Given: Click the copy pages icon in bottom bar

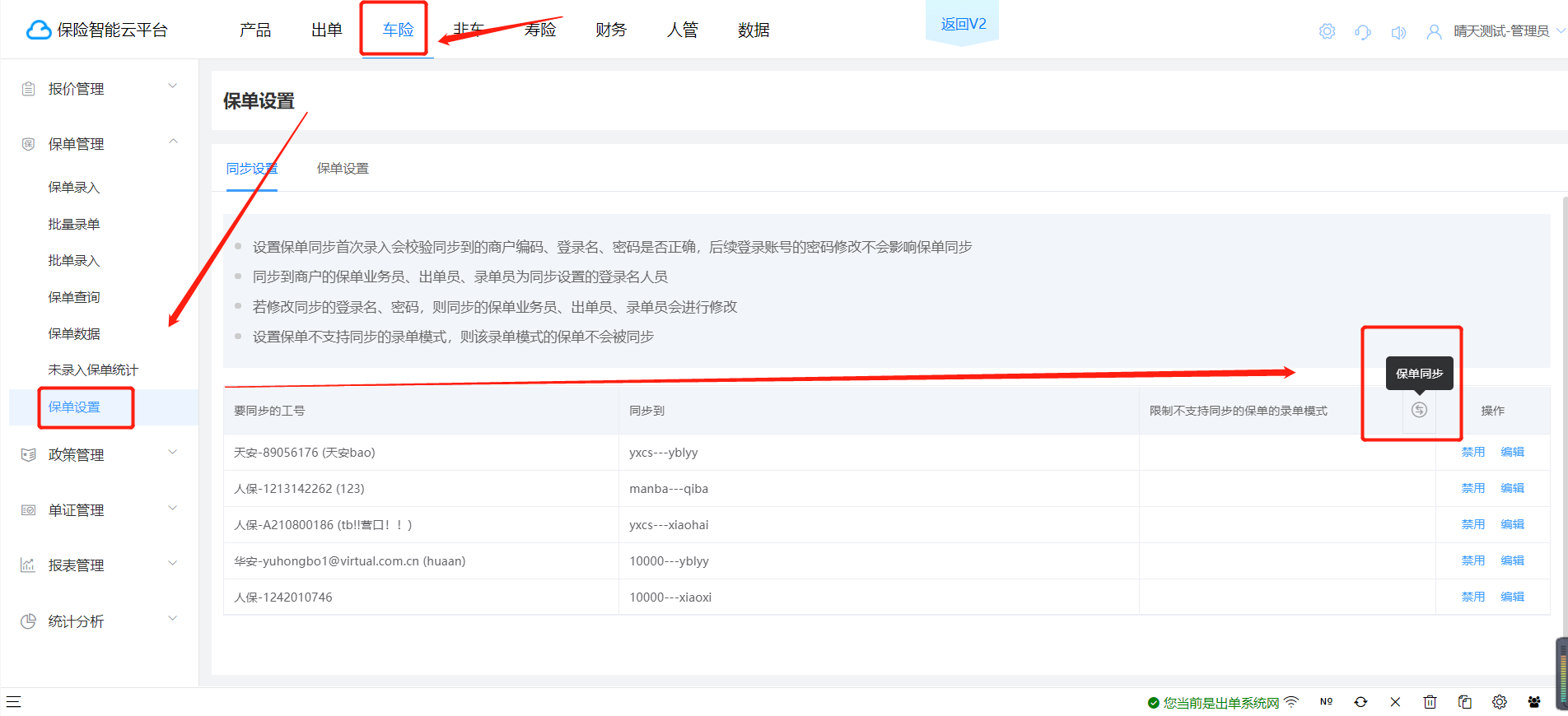Looking at the screenshot, I should tap(1464, 702).
